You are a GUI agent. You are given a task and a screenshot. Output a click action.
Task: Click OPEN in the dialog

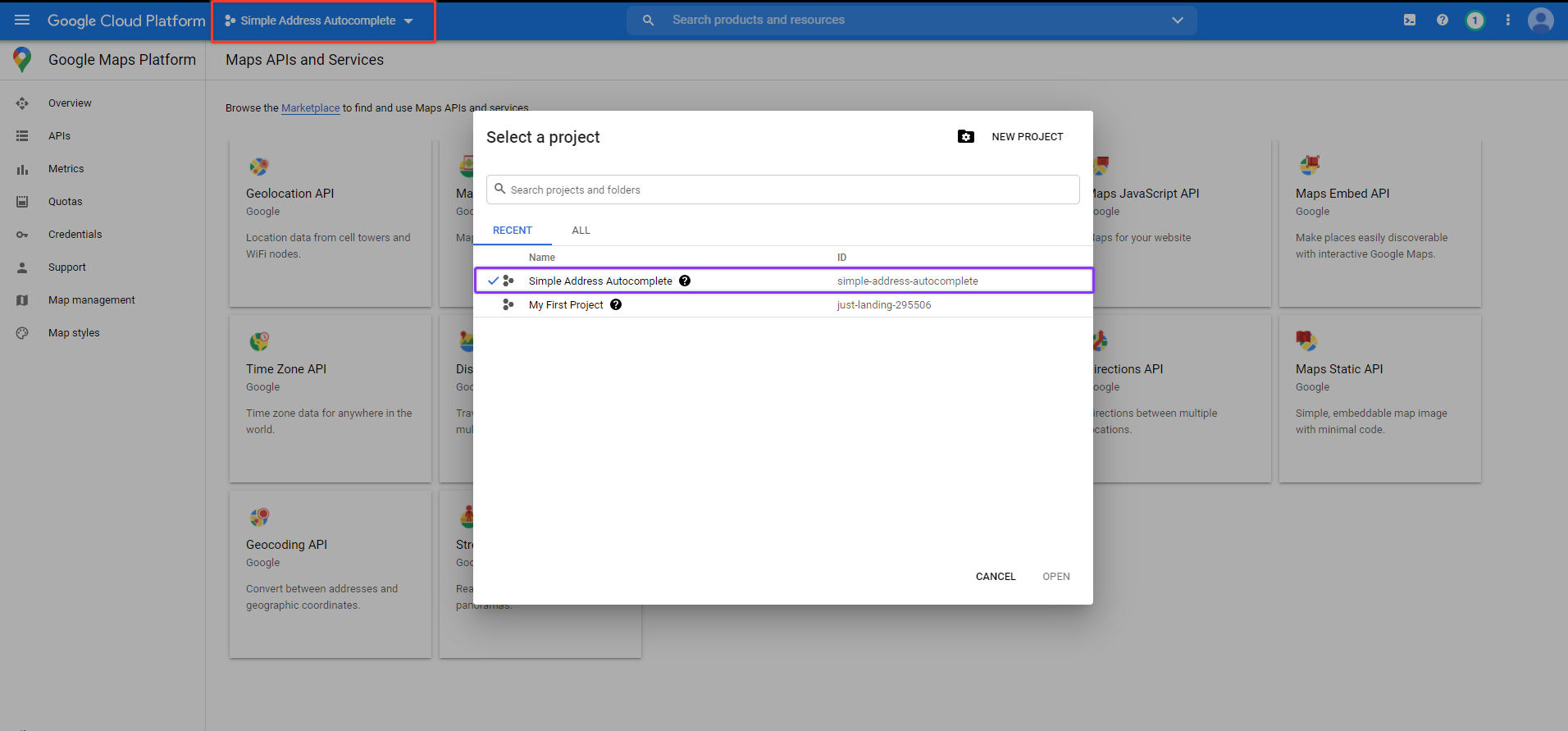pos(1056,577)
